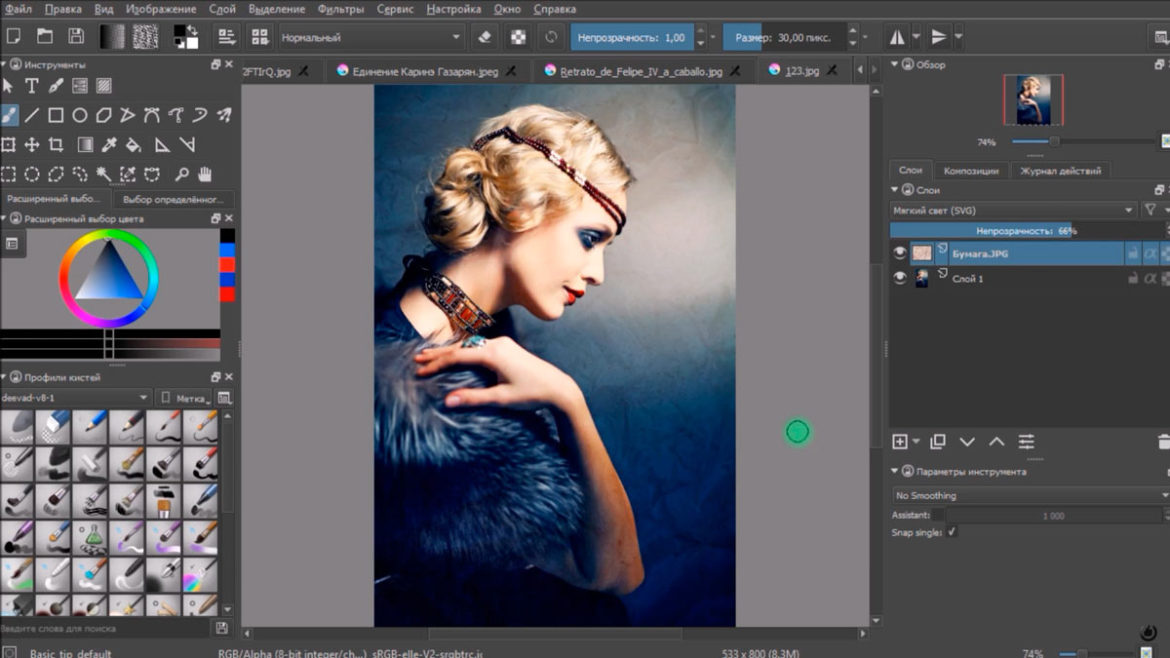Viewport: 1170px width, 658px height.
Task: Select the Text tool in the toolbox
Action: (x=32, y=86)
